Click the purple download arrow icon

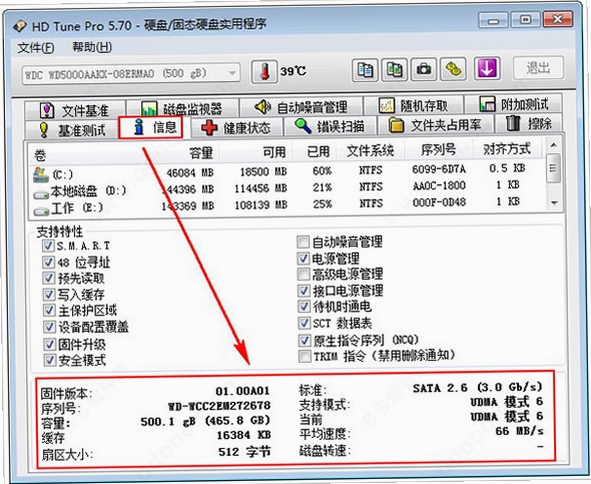click(487, 69)
